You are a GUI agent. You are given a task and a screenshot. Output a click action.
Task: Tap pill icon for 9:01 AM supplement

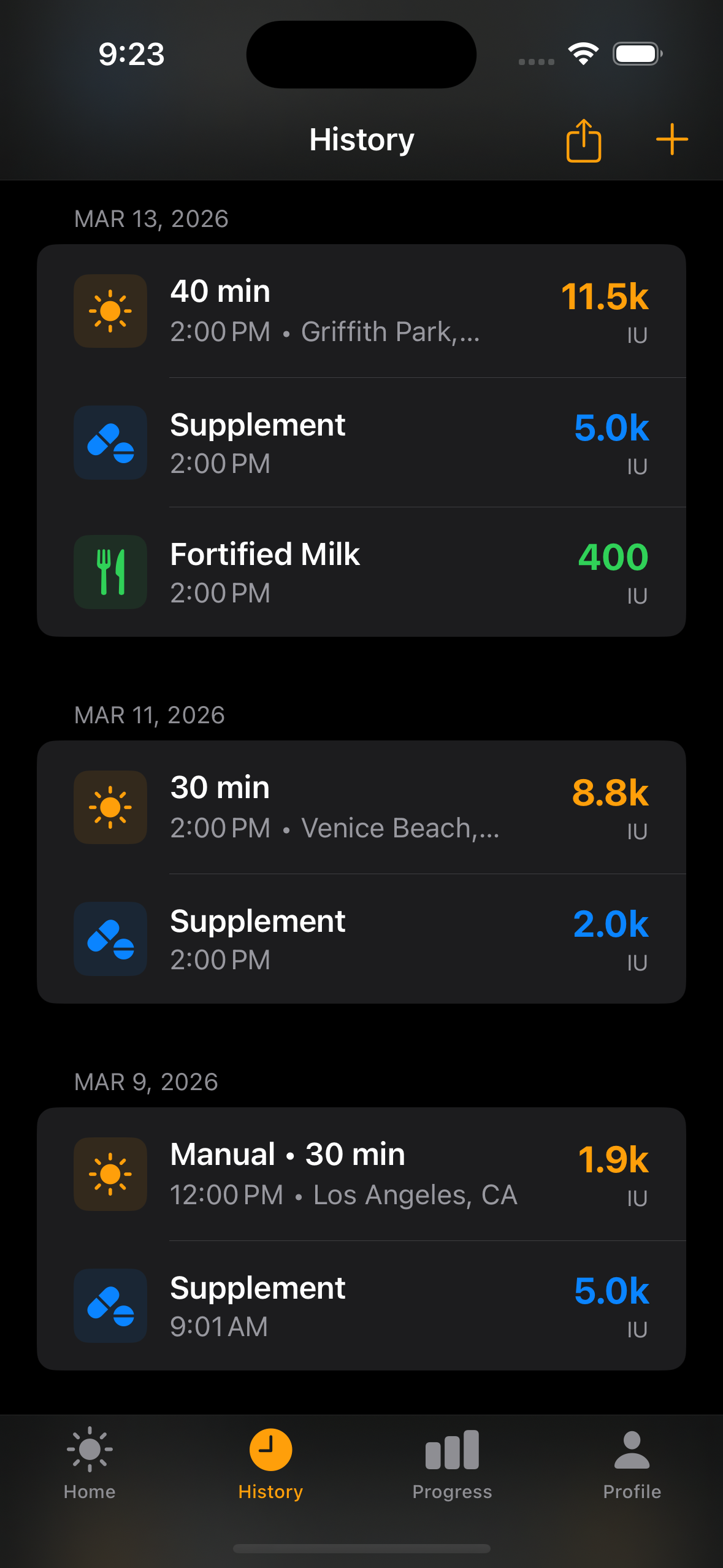pyautogui.click(x=110, y=1305)
